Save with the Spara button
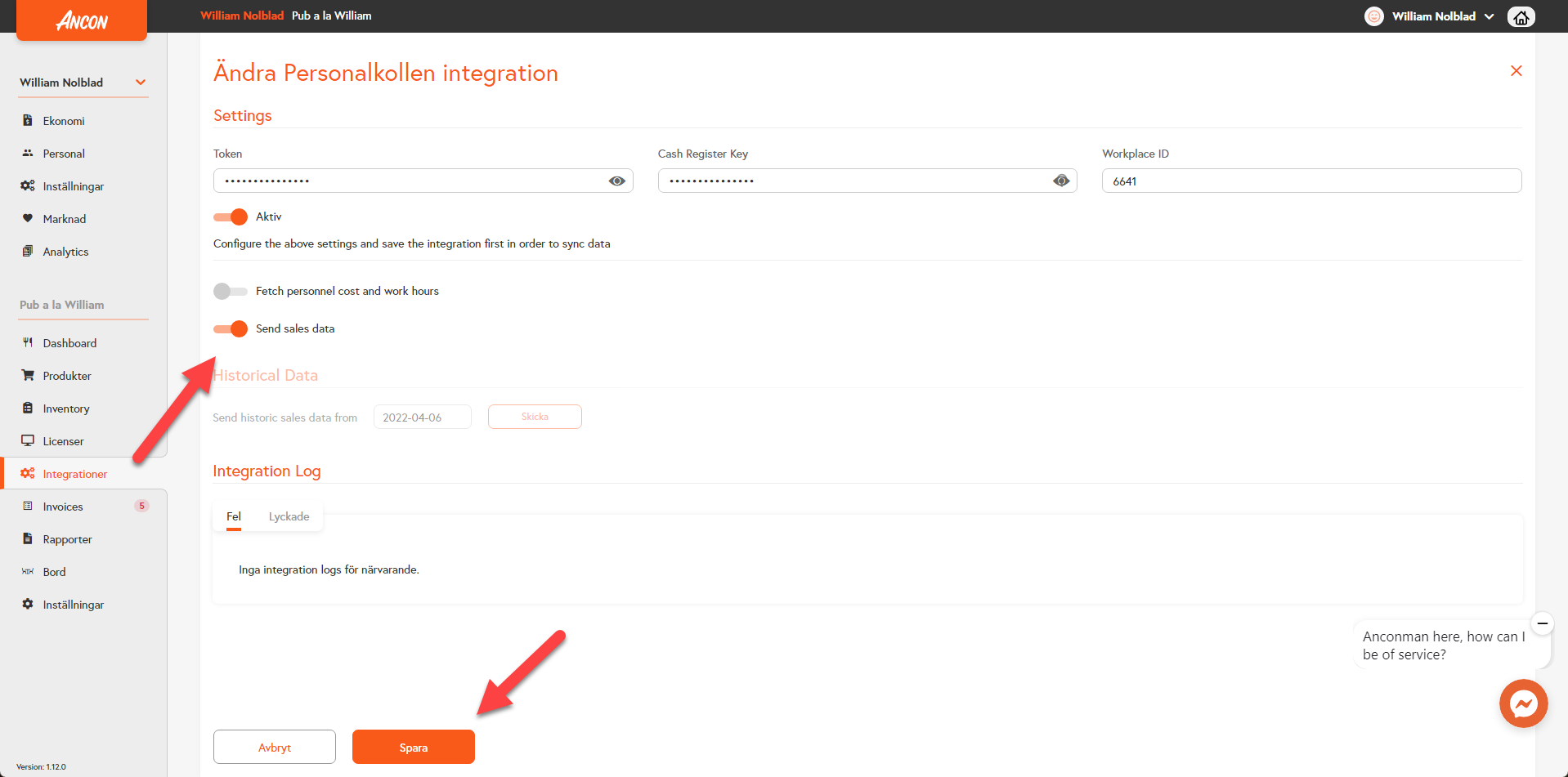 tap(414, 747)
